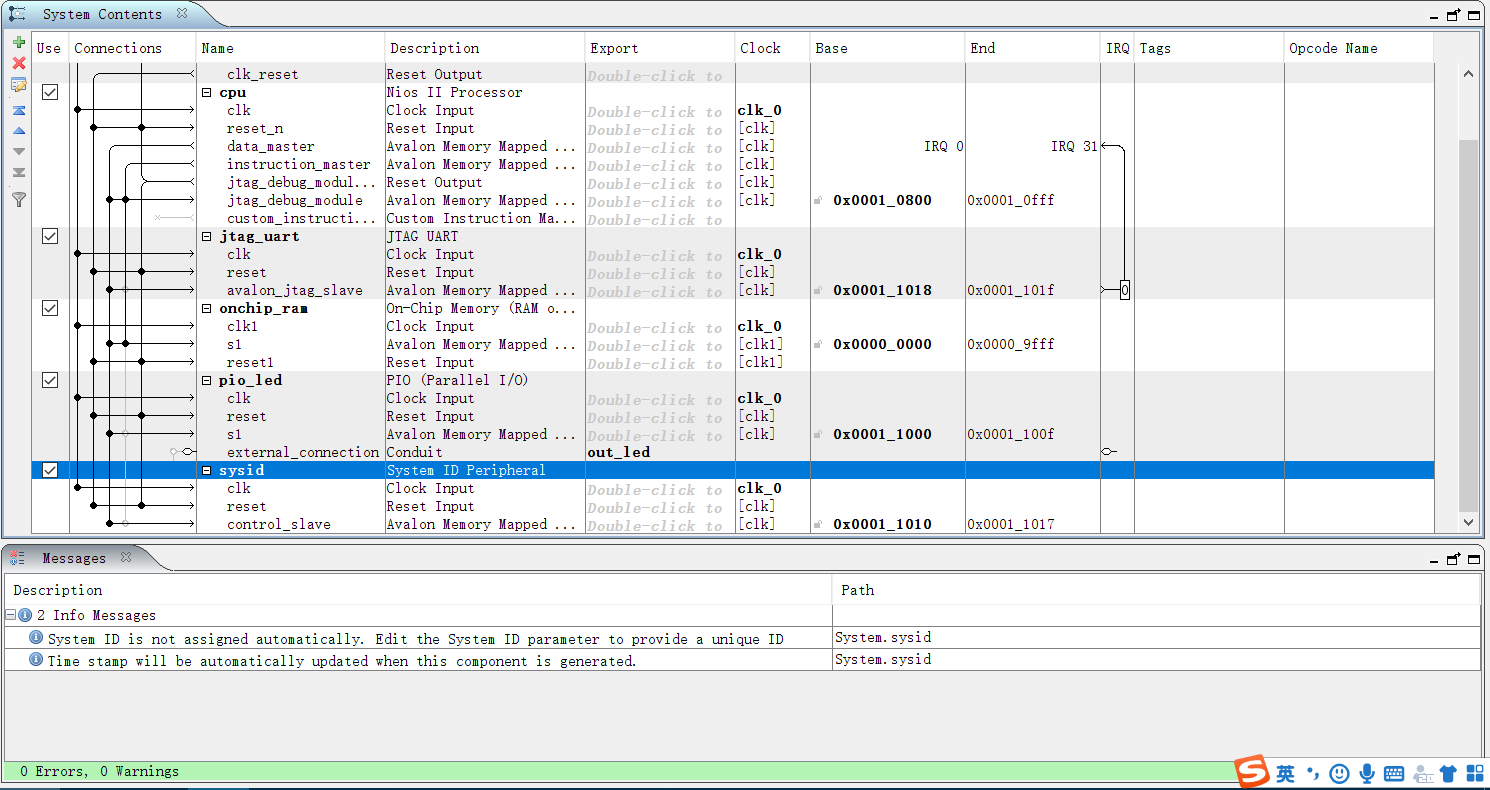Viewport: 1490px width, 790px height.
Task: Select the instruction_master row name
Action: click(298, 164)
